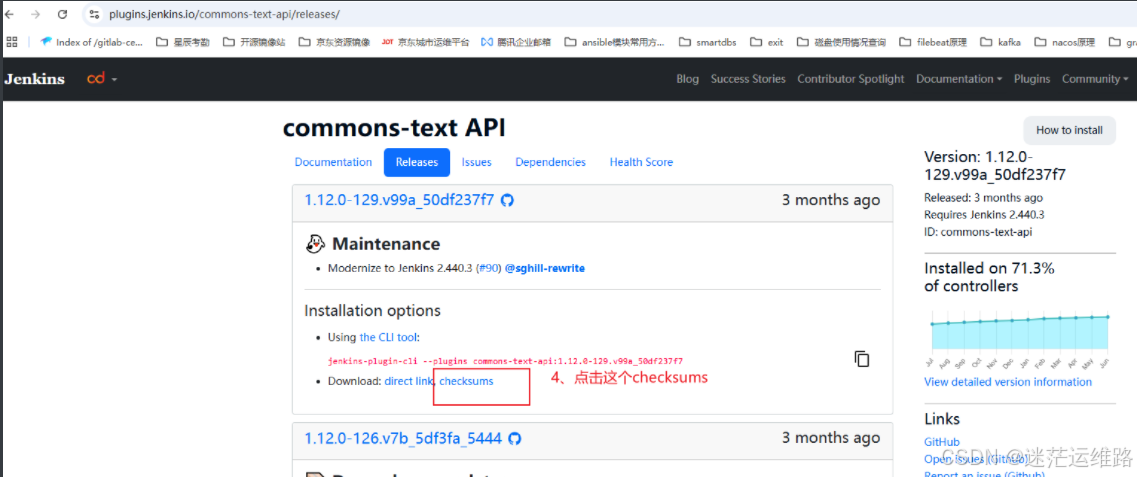The height and width of the screenshot is (477, 1137).
Task: Click the browser forward arrow
Action: tap(36, 14)
